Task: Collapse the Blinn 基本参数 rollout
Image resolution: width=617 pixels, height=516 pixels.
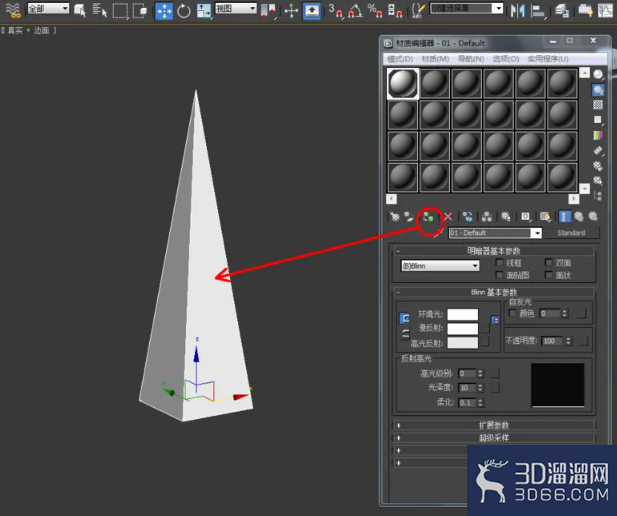Action: pyautogui.click(x=493, y=292)
